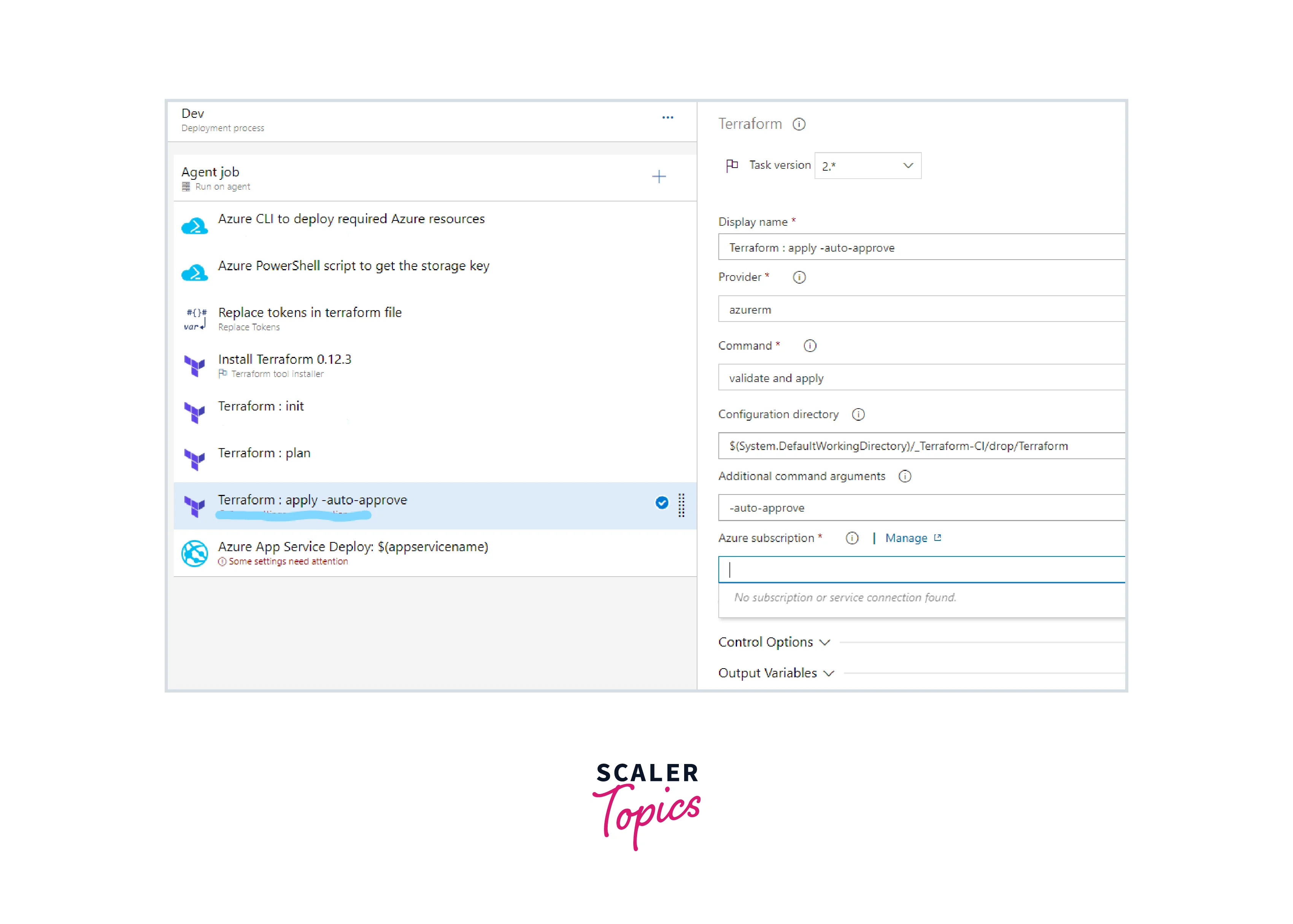1293x924 pixels.
Task: Click info icon beside Configuration directory
Action: tap(858, 414)
